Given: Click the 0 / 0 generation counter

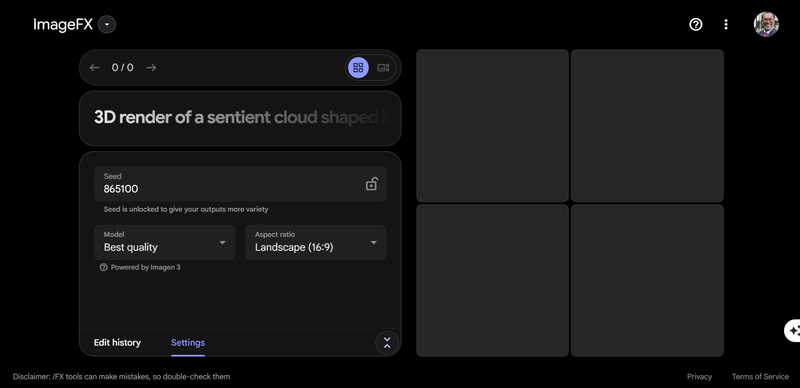Looking at the screenshot, I should pos(122,67).
